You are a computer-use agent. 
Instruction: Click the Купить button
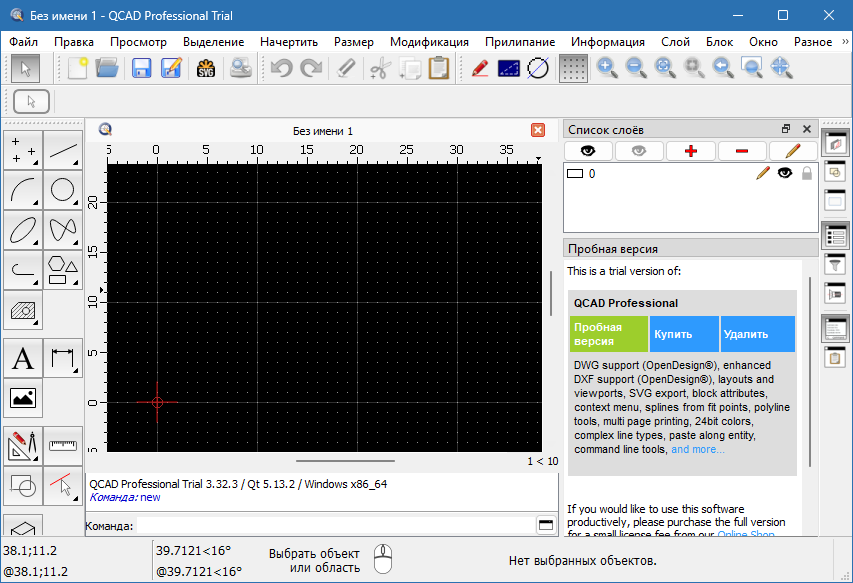tap(684, 334)
